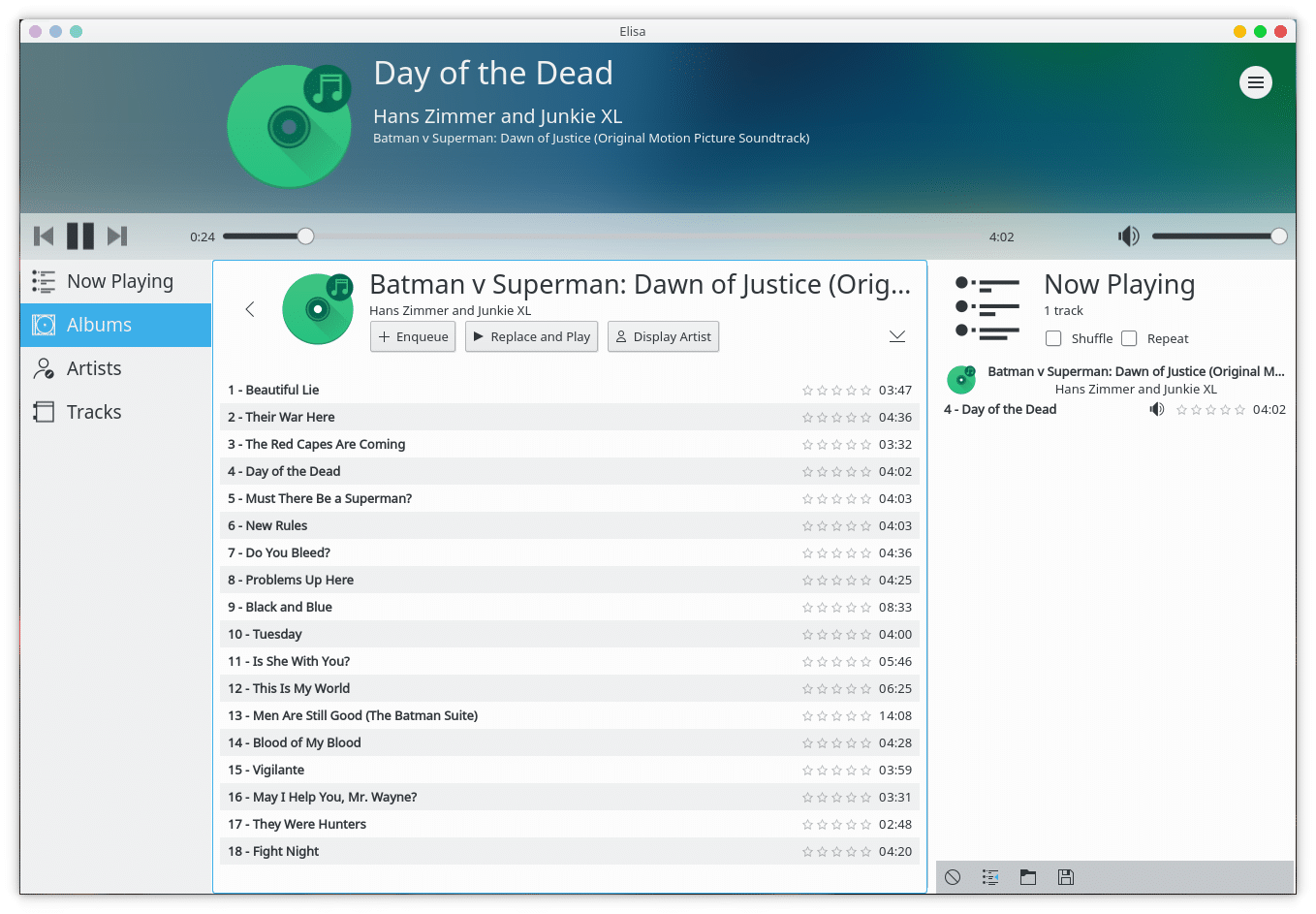Select track 15 - Vigilante
The image size is (1316, 914).
(570, 770)
